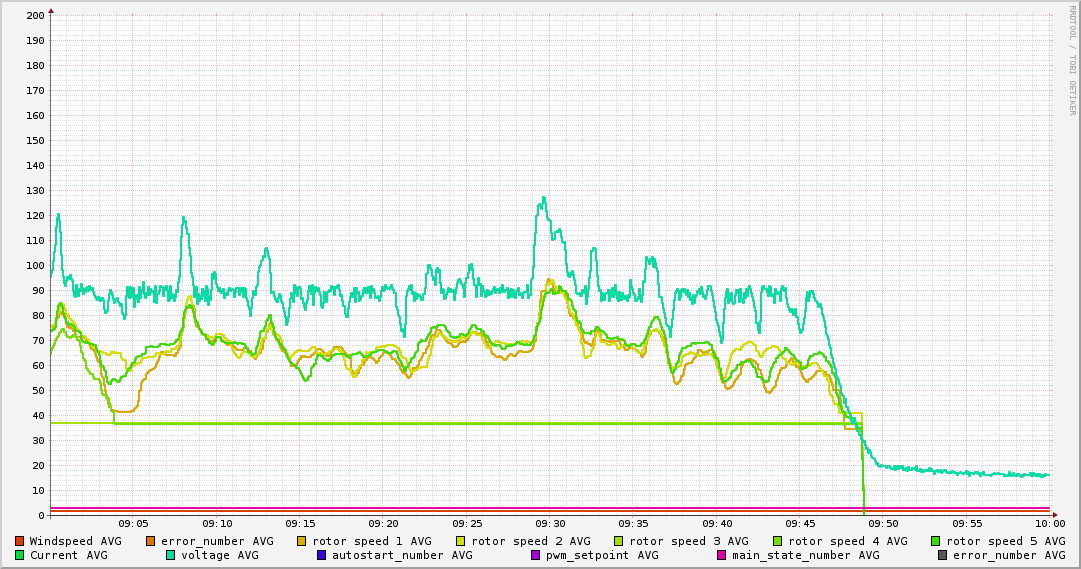Click the purple pwm_setpoint AVG swatch
Viewport: 1081px width, 569px height.
pos(535,555)
